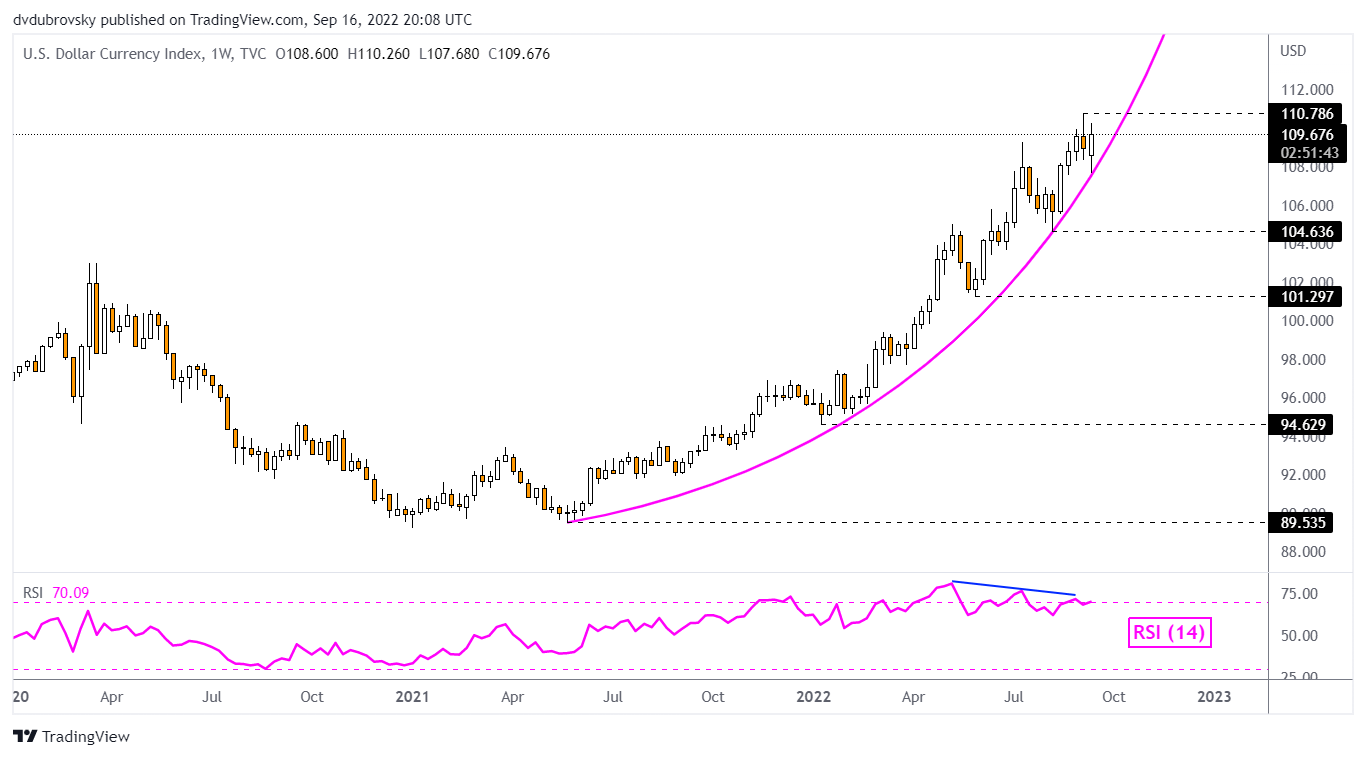1366x758 pixels.
Task: Click the 2021 marker on the time axis
Action: (x=411, y=696)
